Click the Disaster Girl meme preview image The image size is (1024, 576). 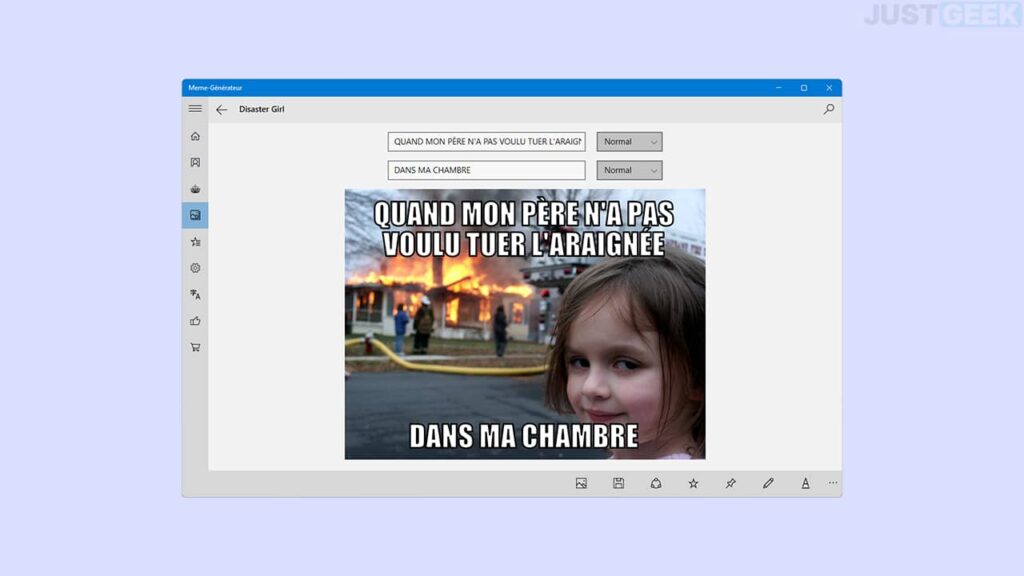525,325
